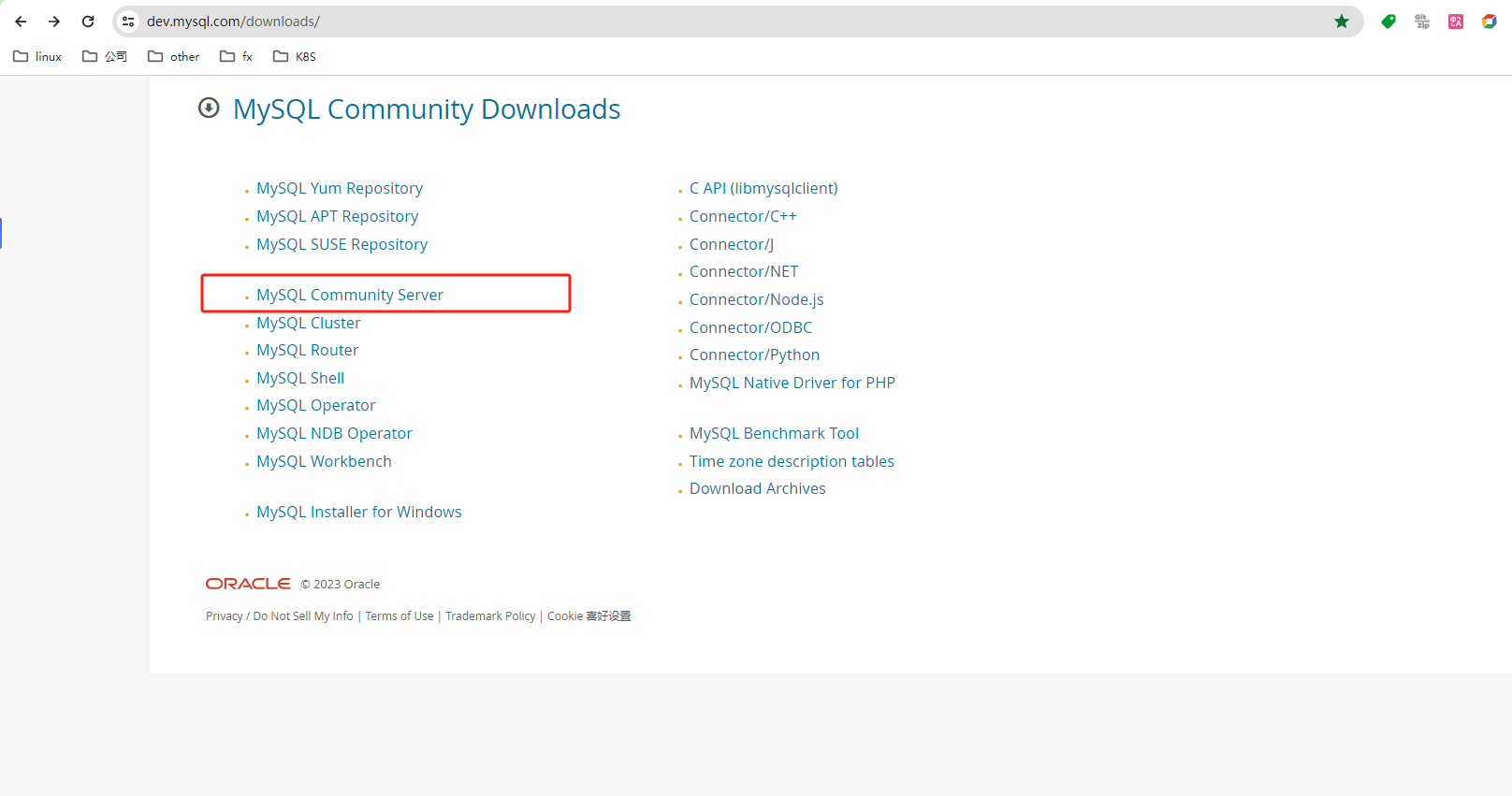
Task: Open MySQL Workbench download link
Action: [324, 461]
